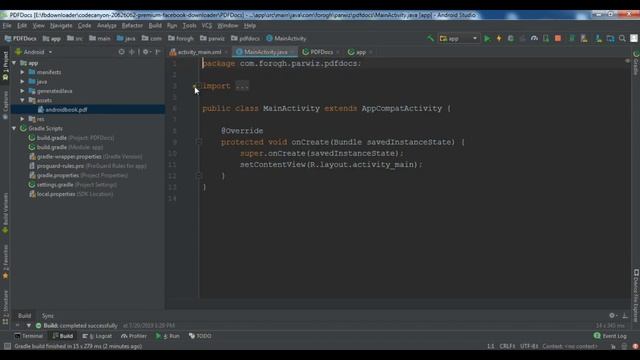Open the TODO tool window

tap(200, 336)
